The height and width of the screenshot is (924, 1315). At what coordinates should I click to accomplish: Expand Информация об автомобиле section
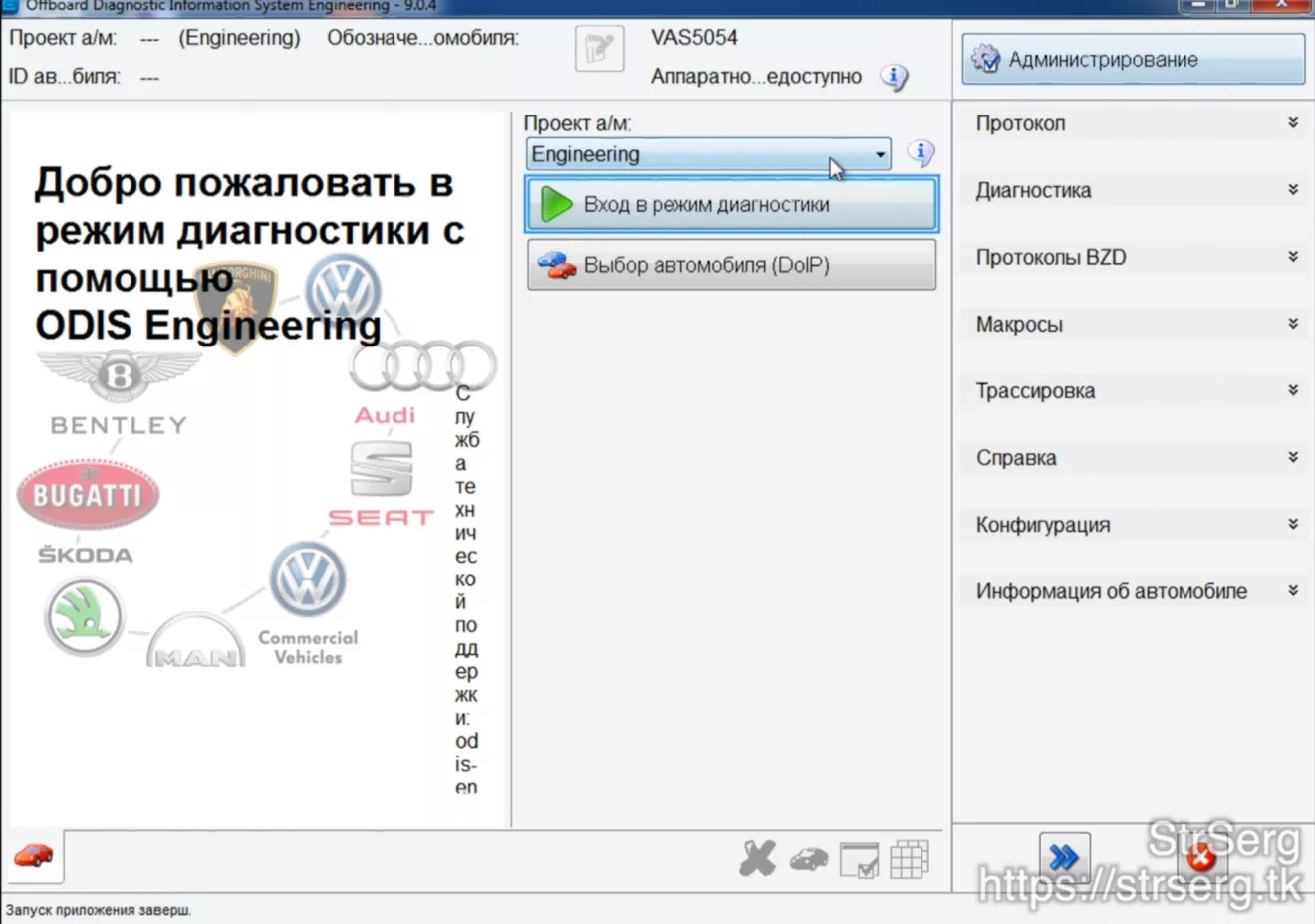pos(1133,590)
